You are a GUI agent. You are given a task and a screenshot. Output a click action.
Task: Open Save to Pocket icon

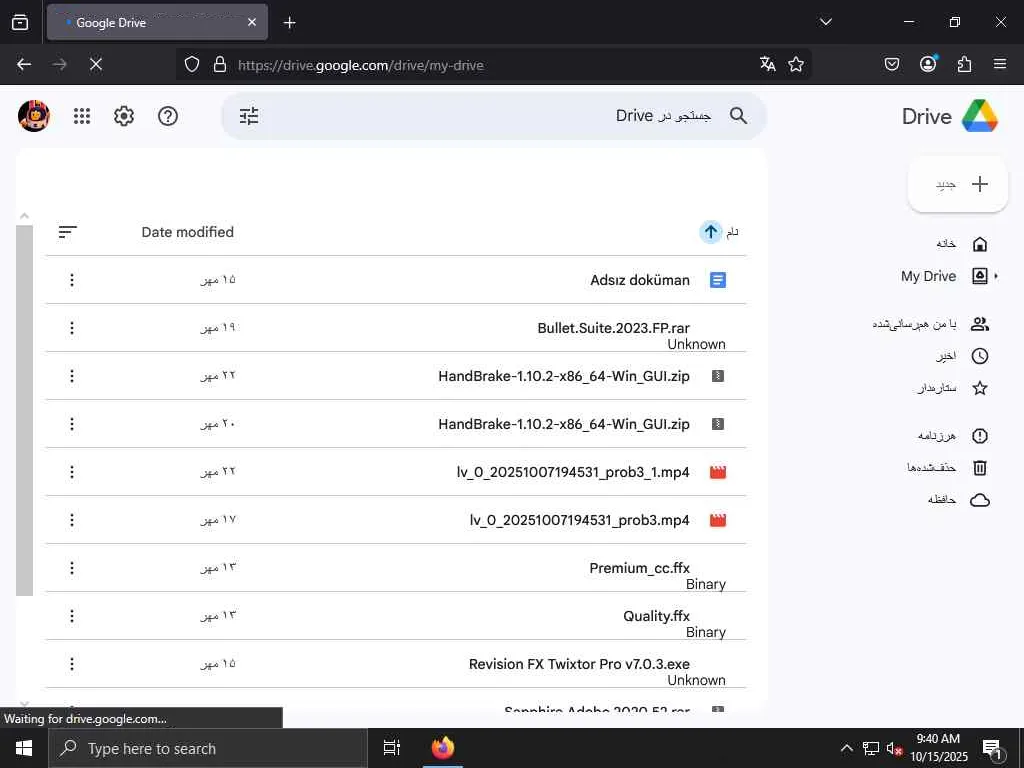tap(891, 64)
